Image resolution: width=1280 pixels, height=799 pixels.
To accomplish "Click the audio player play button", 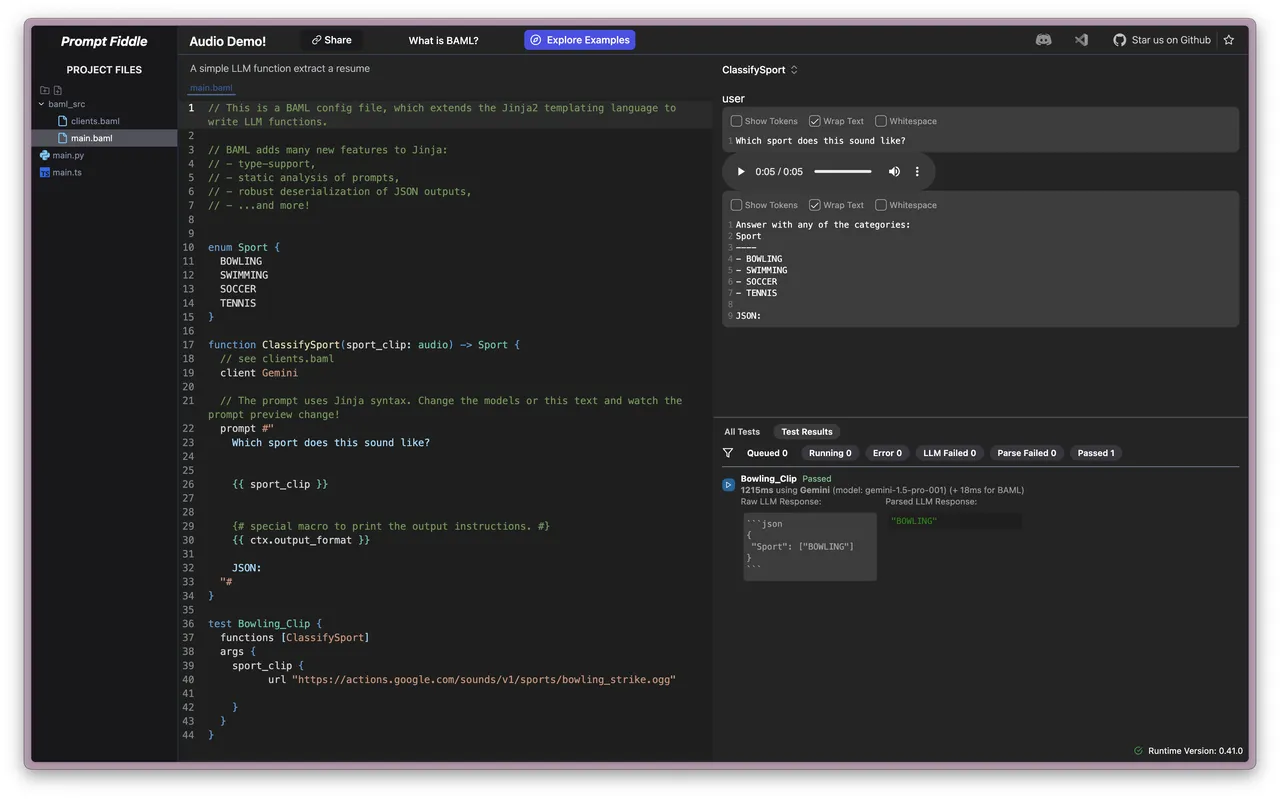I will 741,172.
